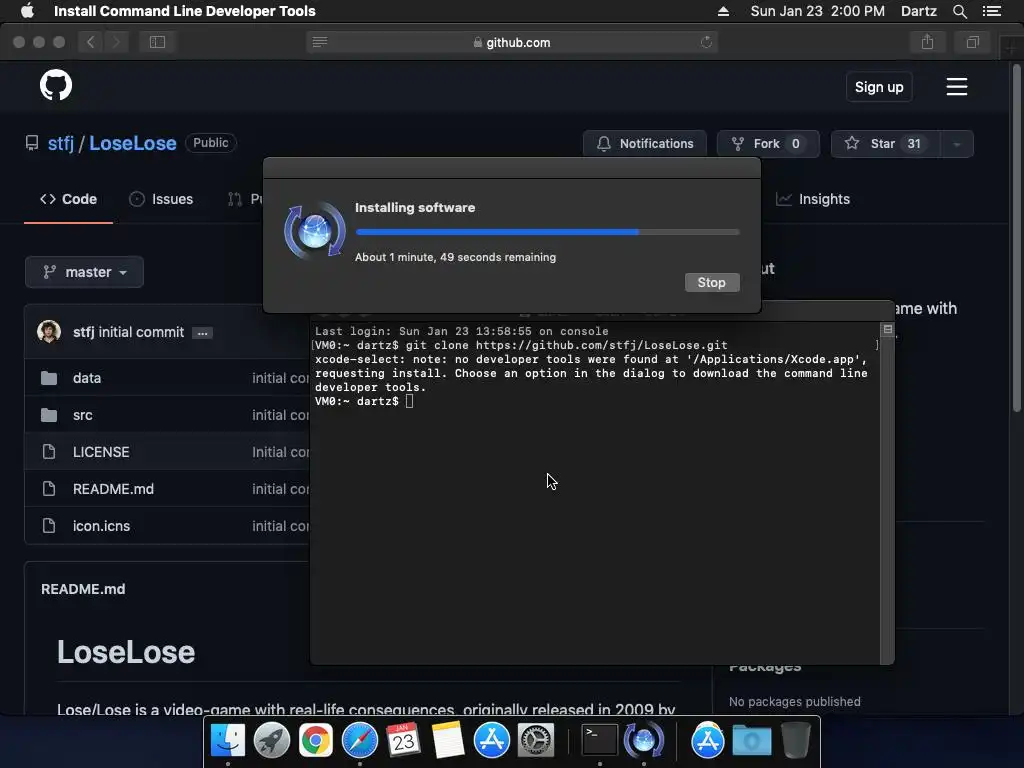
Task: Open Control Center list icon in menu bar
Action: pos(991,11)
